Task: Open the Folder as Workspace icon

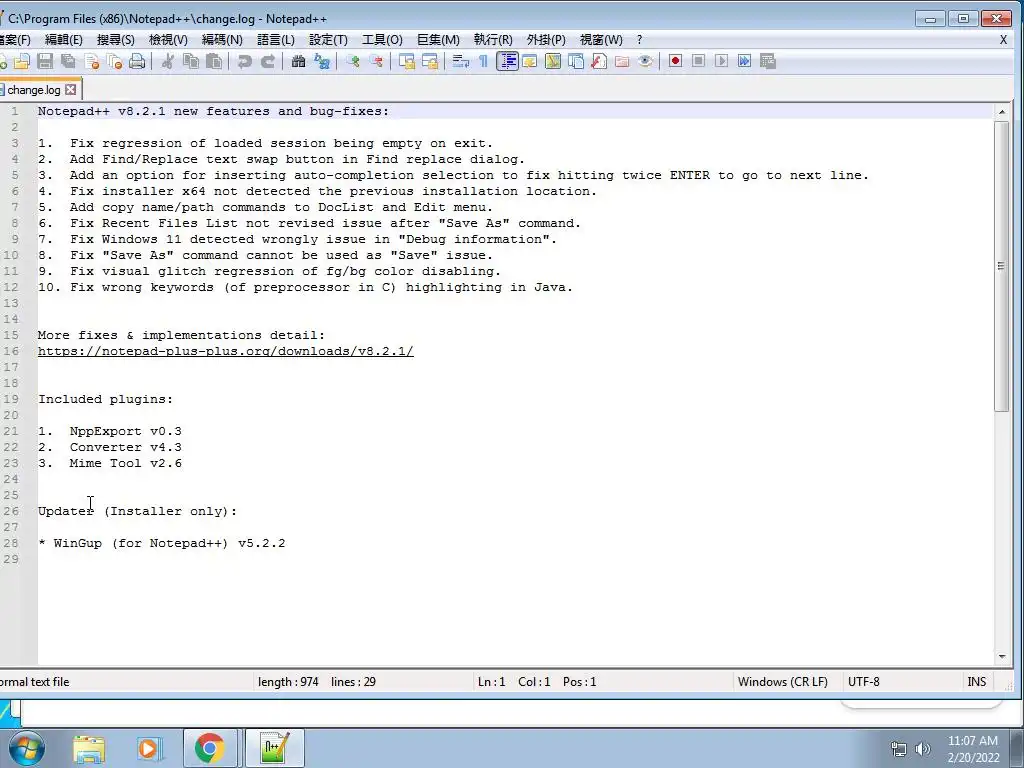Action: pos(622,61)
